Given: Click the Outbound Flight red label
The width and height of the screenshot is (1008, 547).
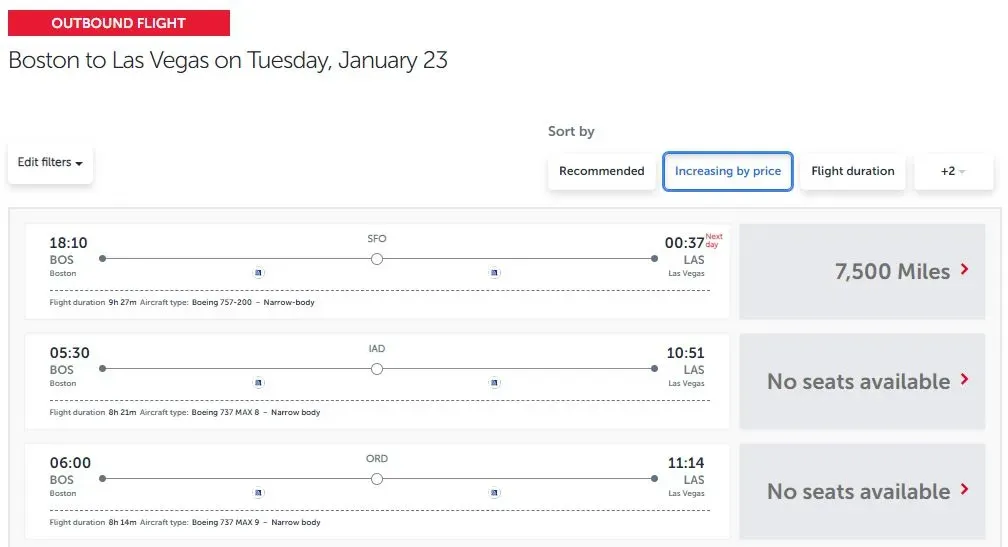Looking at the screenshot, I should point(118,23).
